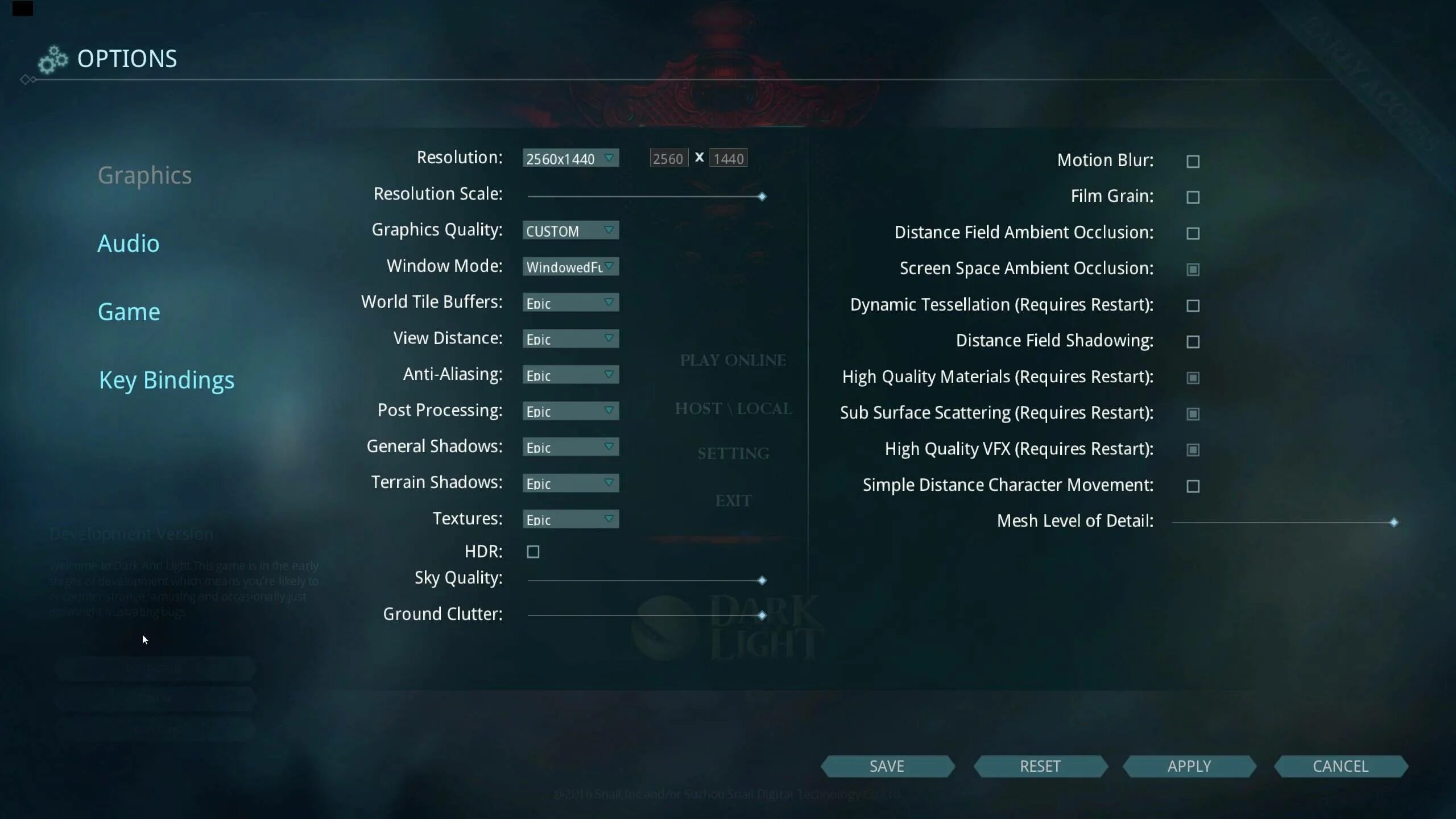Click the Audio menu icon
Image resolution: width=1456 pixels, height=819 pixels.
coord(128,243)
